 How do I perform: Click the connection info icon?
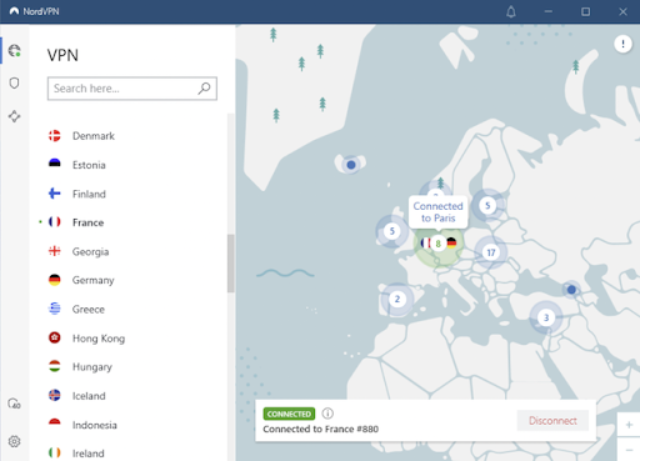coord(327,413)
